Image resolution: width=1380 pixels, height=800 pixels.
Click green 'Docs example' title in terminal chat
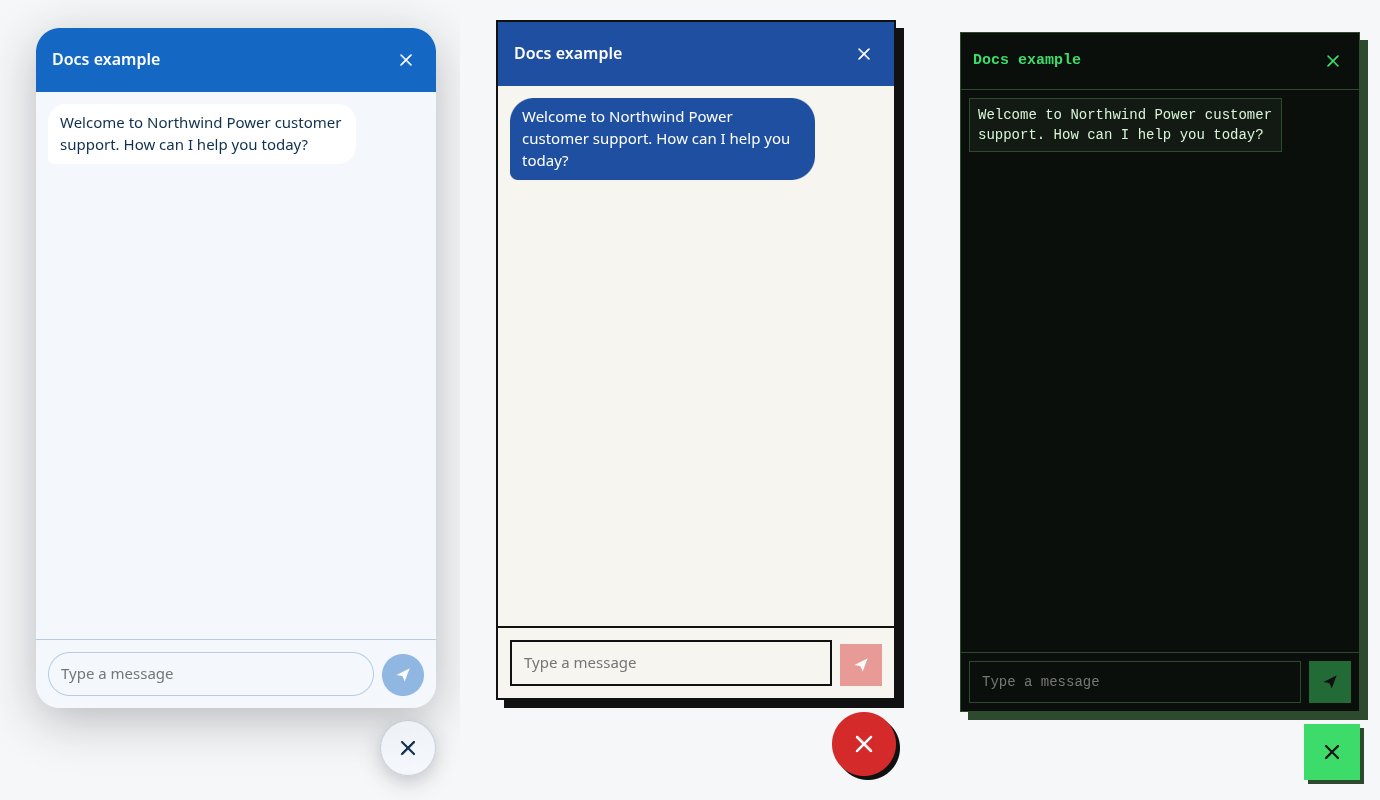click(1027, 60)
